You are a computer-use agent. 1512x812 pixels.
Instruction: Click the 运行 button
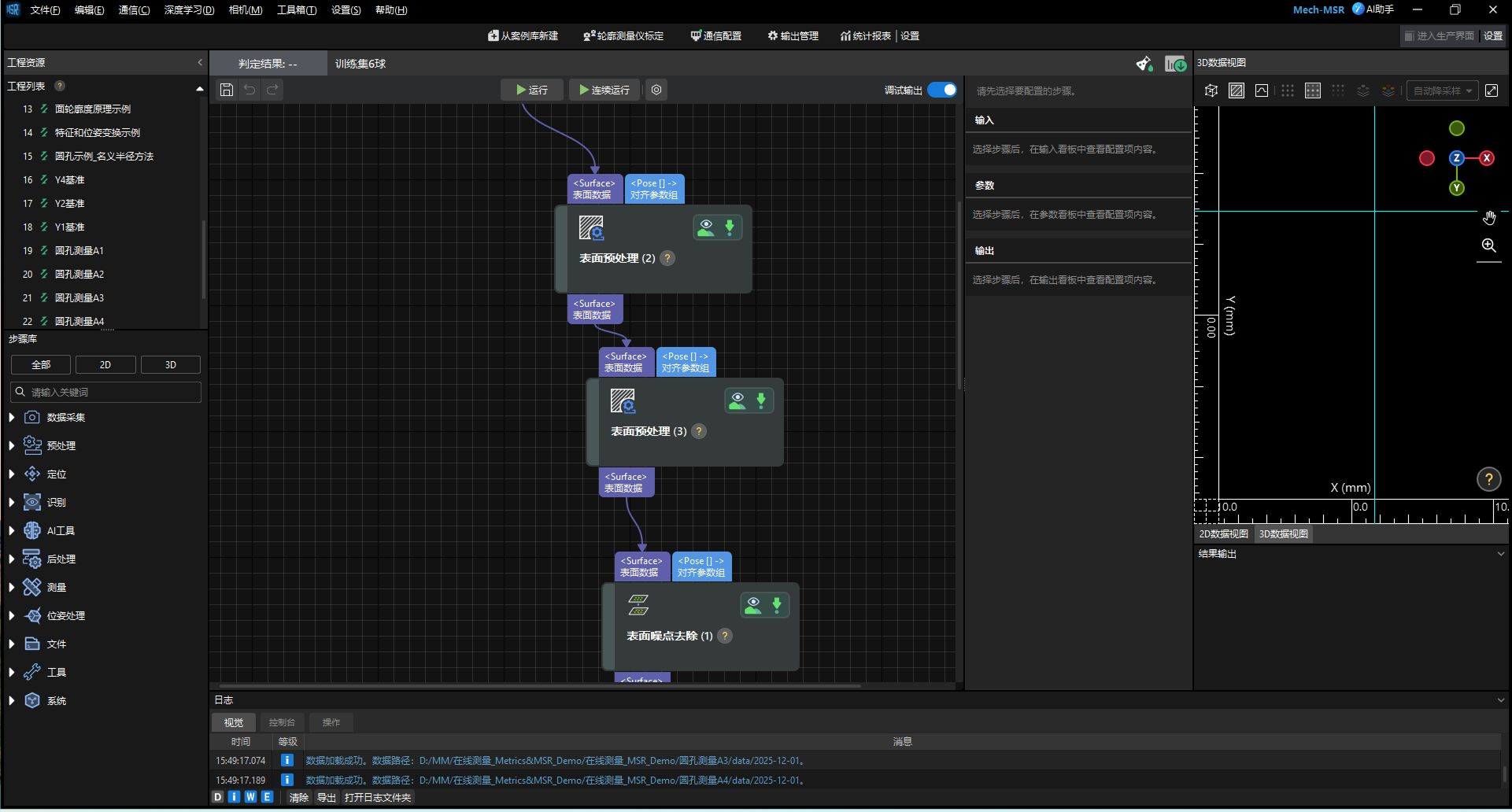coord(531,90)
